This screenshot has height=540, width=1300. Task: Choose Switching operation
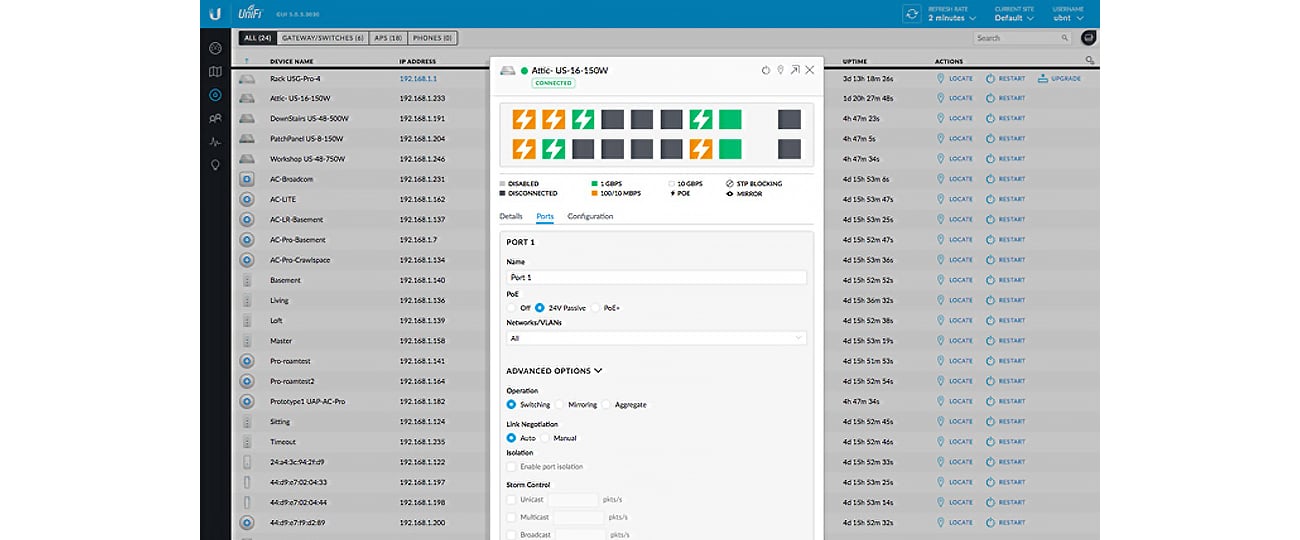pyautogui.click(x=511, y=405)
